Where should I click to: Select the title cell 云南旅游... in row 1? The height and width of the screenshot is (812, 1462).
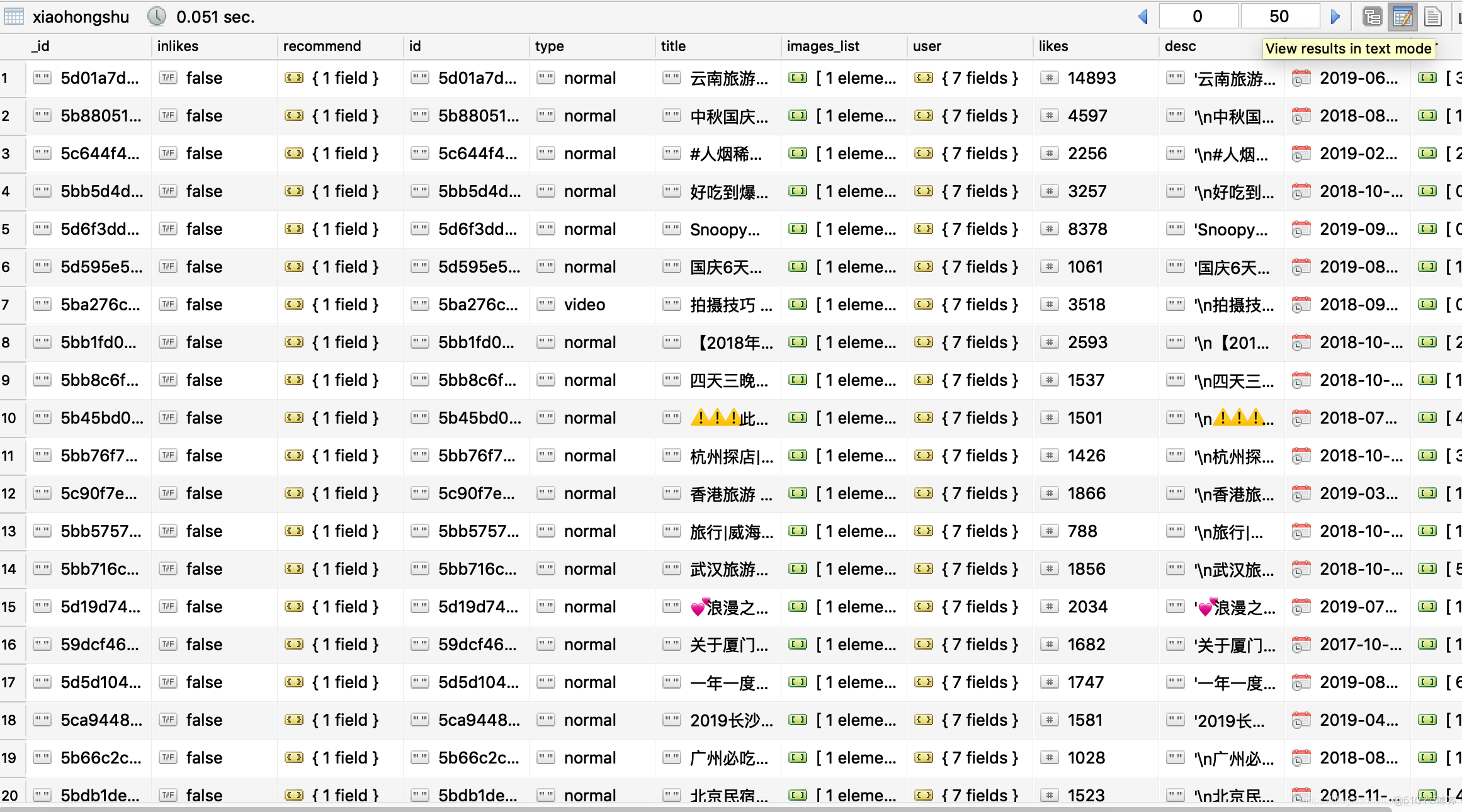[718, 78]
